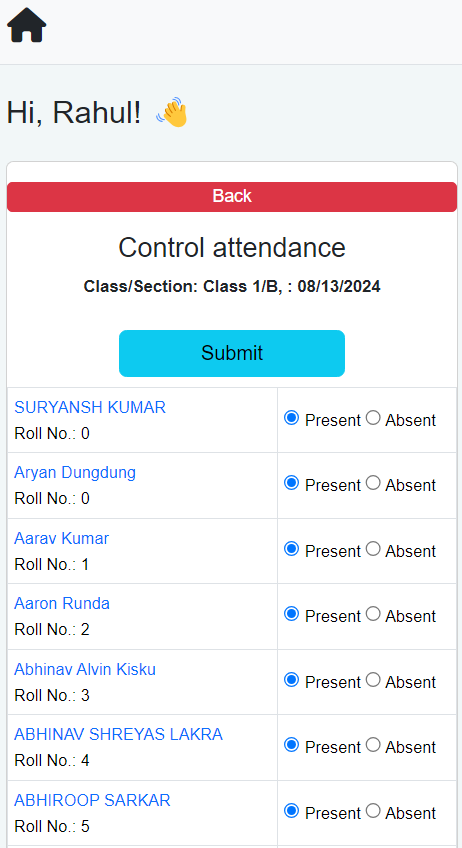Screen dimensions: 462x848
Task: Open Abhinav Alvin Kisku profile link
Action: [x=85, y=670]
